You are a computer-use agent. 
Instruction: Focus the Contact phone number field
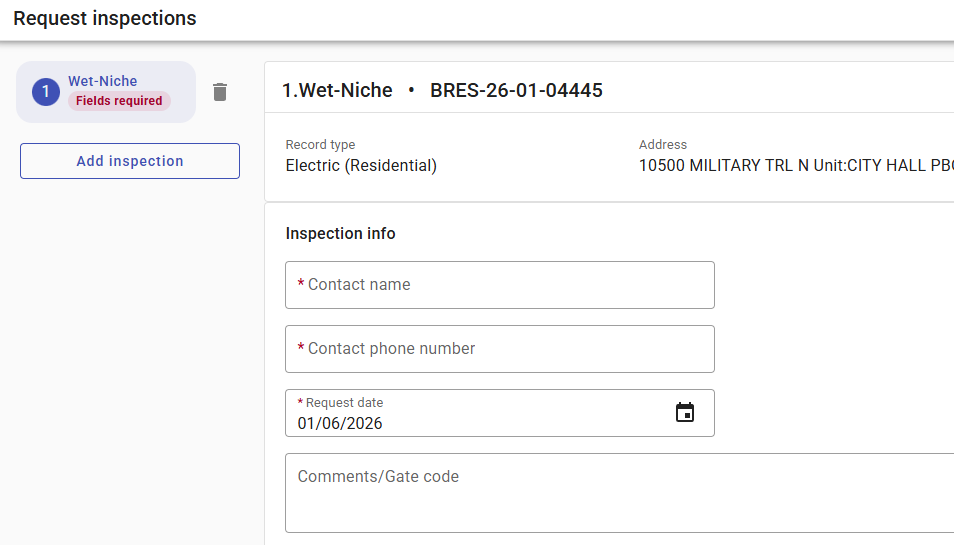pyautogui.click(x=500, y=349)
